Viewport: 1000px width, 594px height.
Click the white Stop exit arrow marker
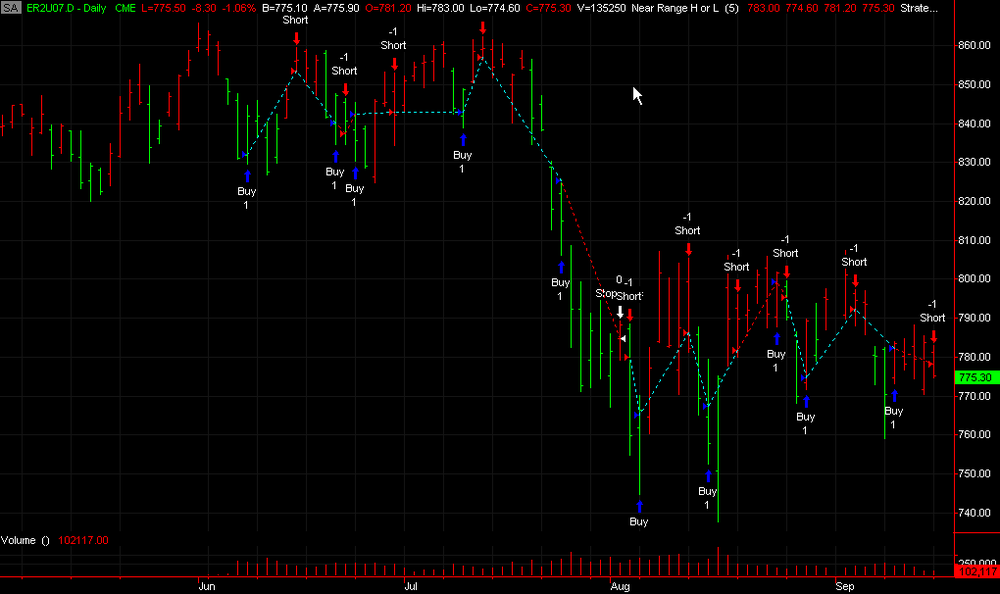click(x=620, y=312)
